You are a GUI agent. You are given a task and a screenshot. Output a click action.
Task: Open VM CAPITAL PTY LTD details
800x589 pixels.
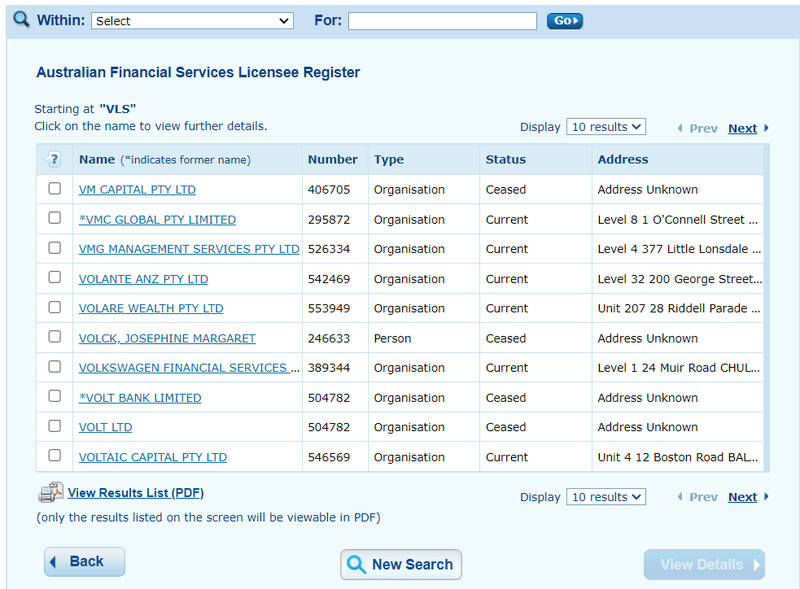[x=137, y=190]
